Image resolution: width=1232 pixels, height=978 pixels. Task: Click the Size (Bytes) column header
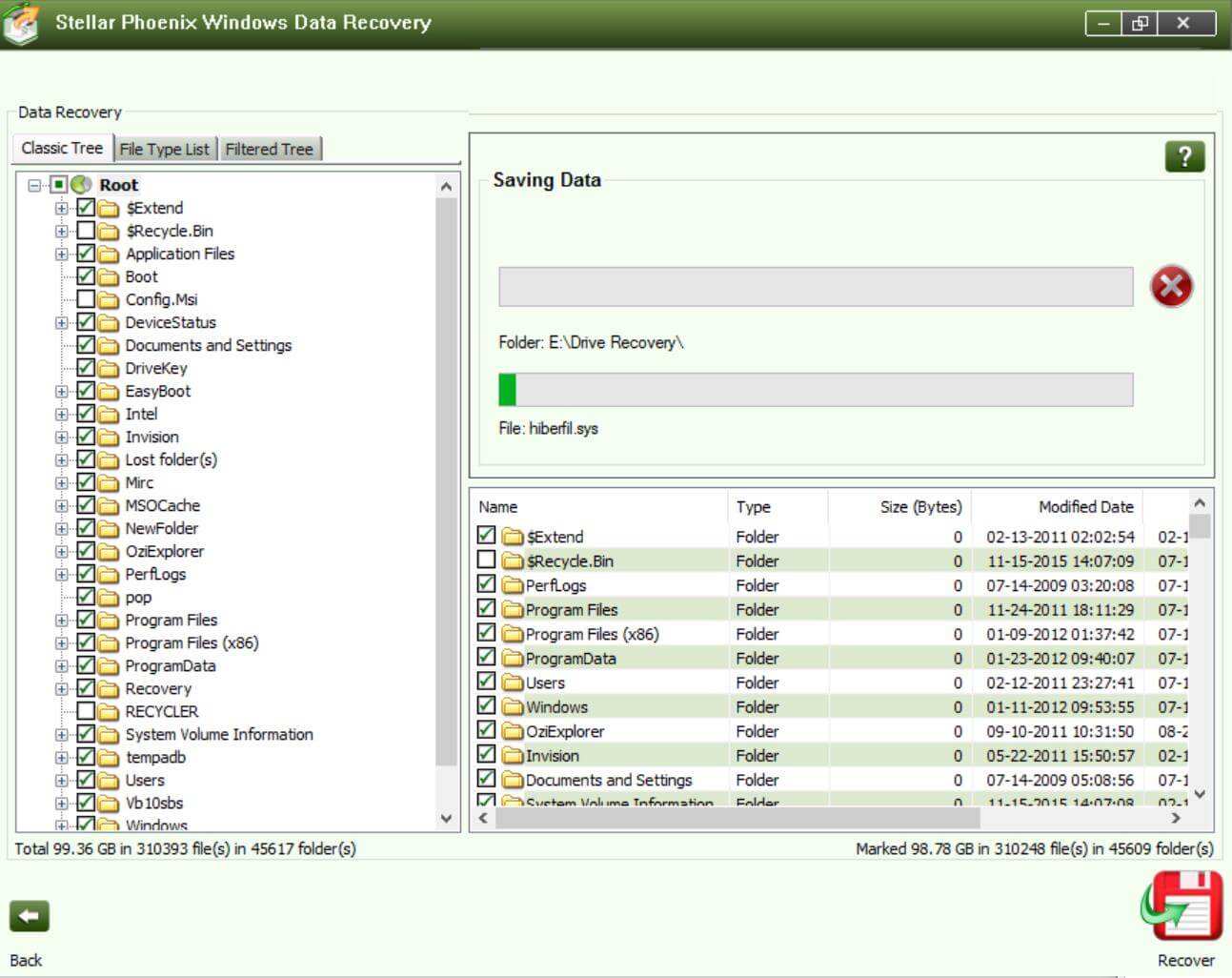pos(920,507)
